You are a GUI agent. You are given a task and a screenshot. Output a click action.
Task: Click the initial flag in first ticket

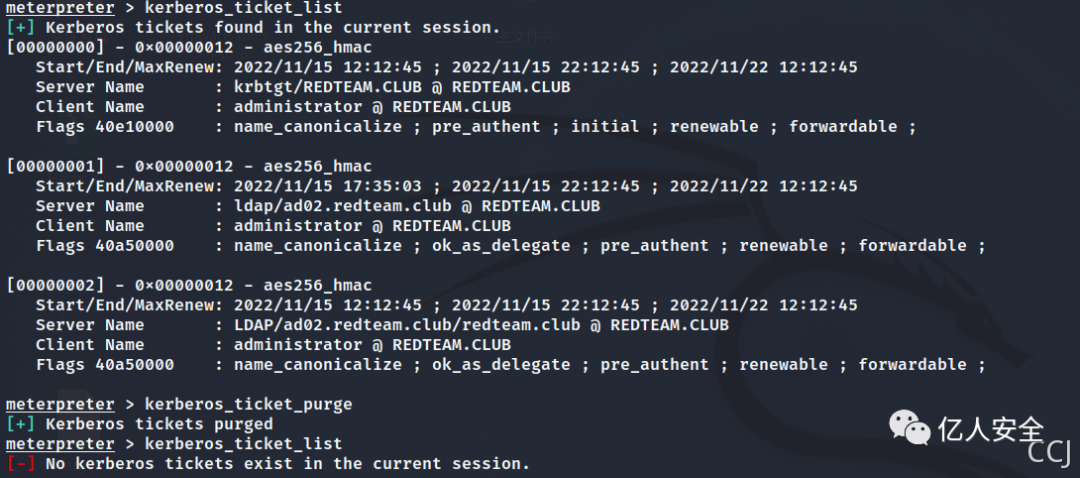point(605,127)
